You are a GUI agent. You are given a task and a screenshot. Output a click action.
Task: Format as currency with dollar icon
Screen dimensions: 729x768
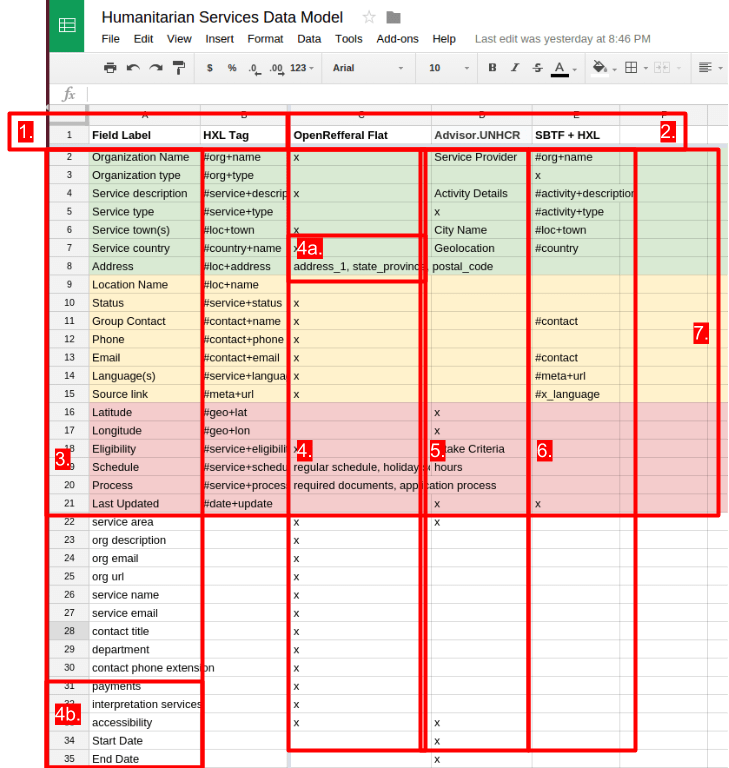click(x=210, y=68)
